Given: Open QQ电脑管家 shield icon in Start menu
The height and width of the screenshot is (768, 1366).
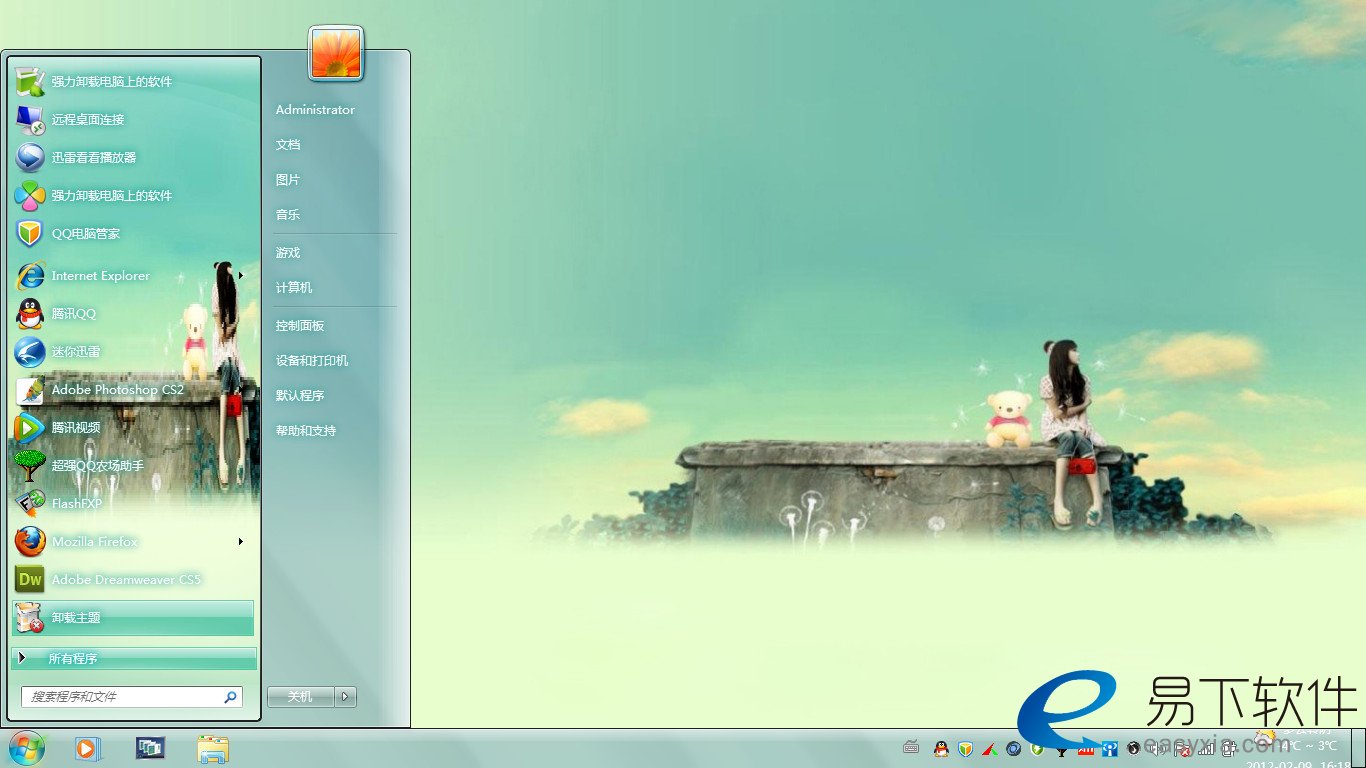Looking at the screenshot, I should click(x=30, y=234).
